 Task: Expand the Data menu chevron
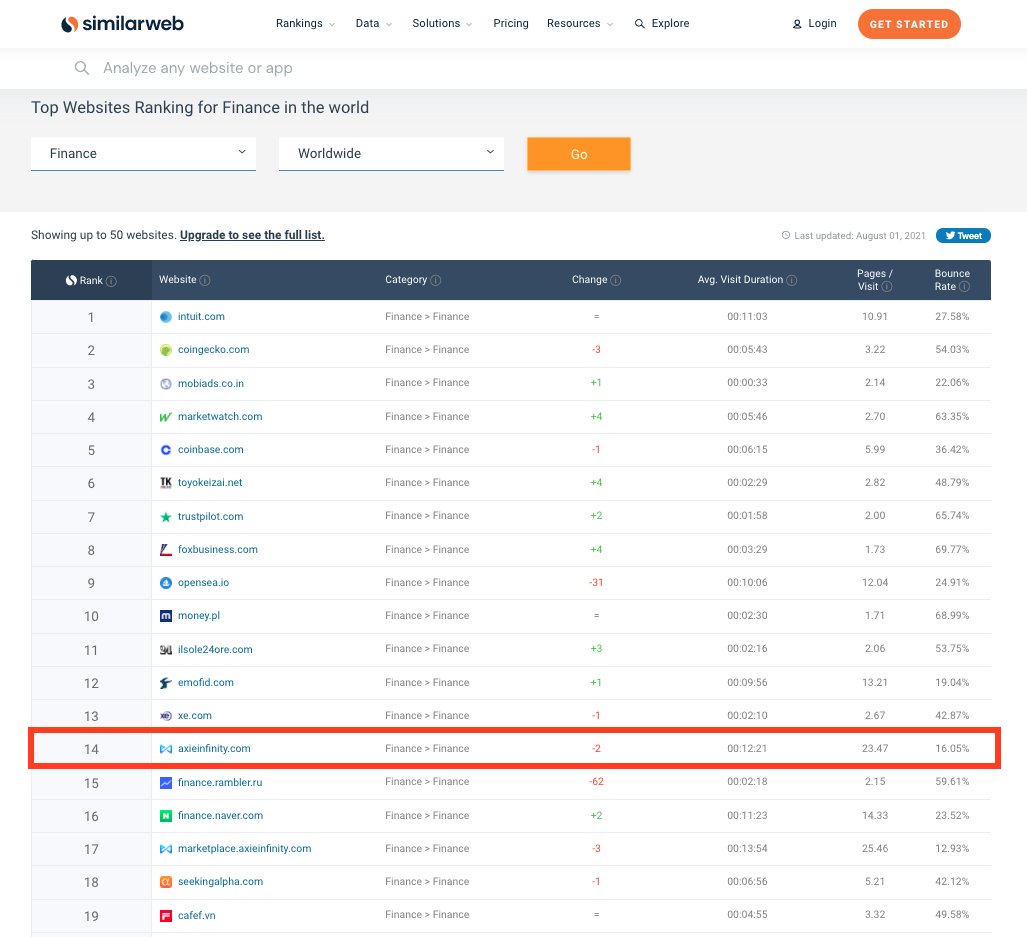coord(388,24)
